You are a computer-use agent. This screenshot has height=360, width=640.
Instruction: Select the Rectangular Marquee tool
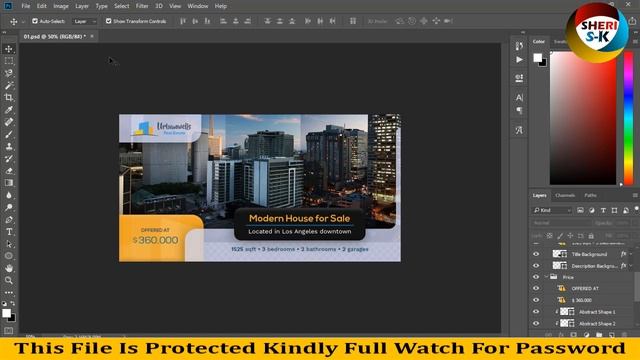[9, 61]
